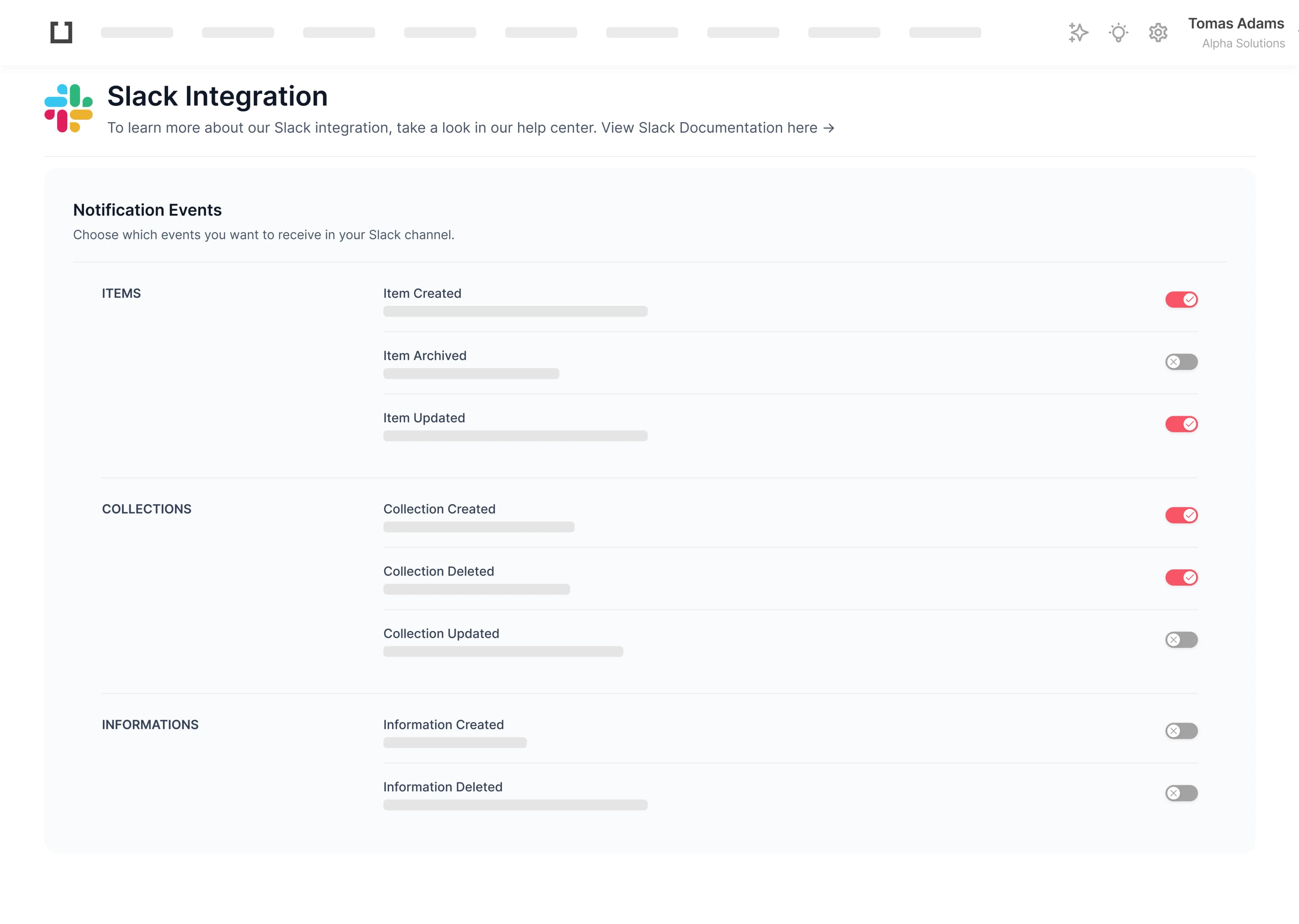Click the Collection Deleted label
The height and width of the screenshot is (924, 1299).
click(438, 571)
